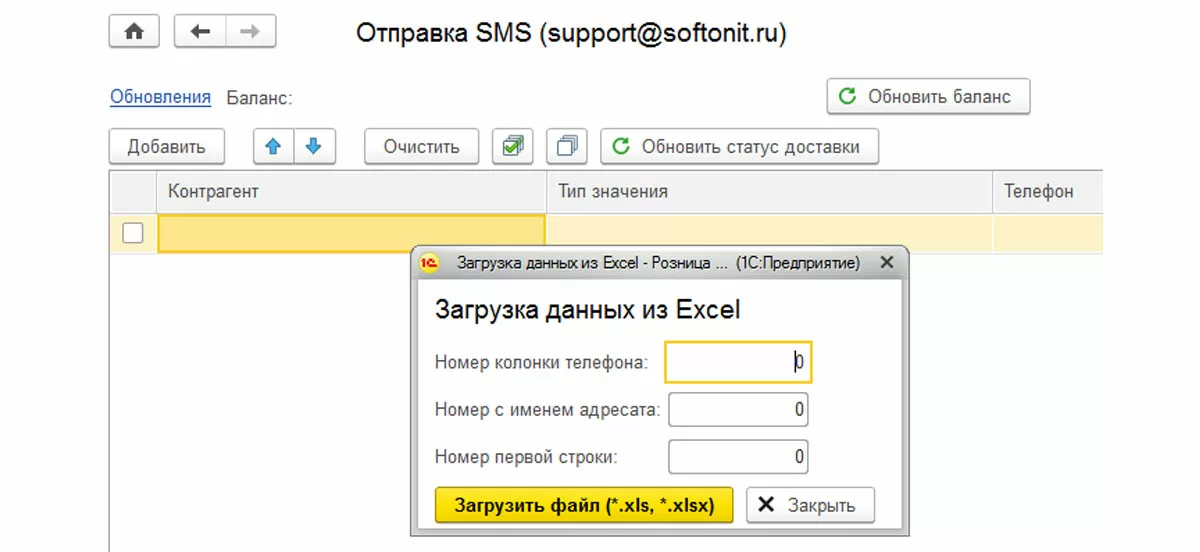1200x552 pixels.
Task: Go forward with the right arrow
Action: pos(250,32)
